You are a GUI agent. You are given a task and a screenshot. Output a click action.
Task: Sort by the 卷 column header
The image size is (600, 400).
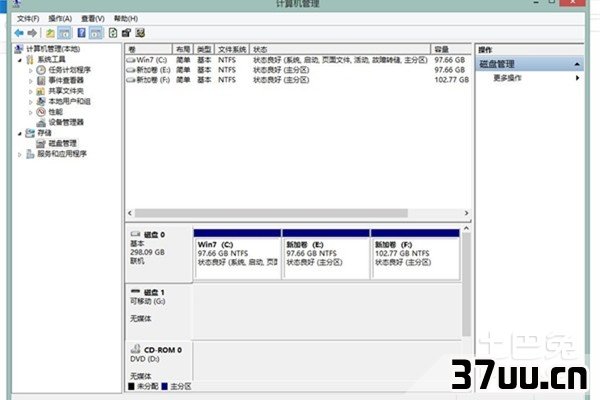[x=148, y=49]
